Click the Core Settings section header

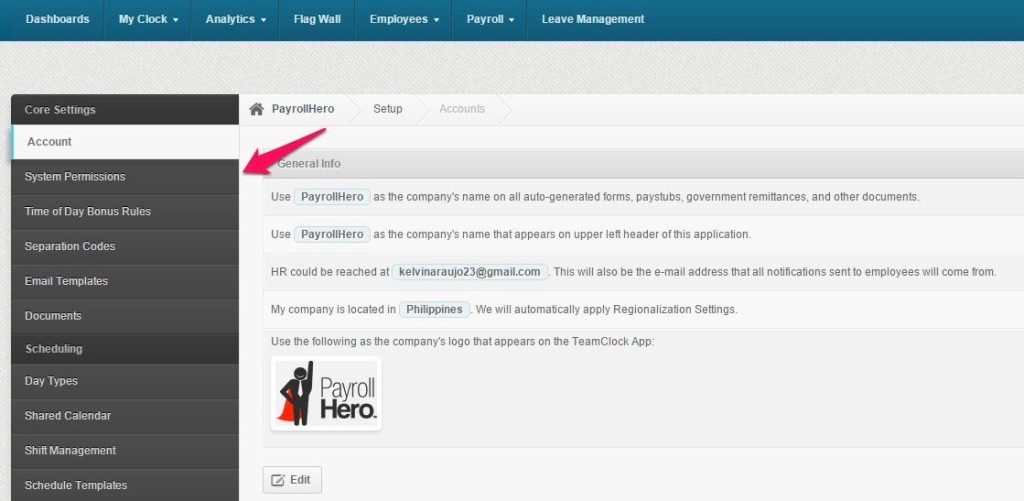[x=125, y=110]
